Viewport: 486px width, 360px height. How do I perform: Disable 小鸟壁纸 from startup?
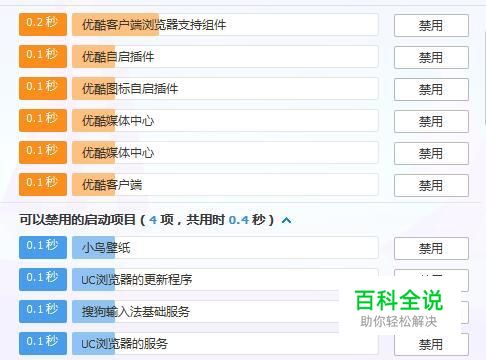(x=431, y=248)
